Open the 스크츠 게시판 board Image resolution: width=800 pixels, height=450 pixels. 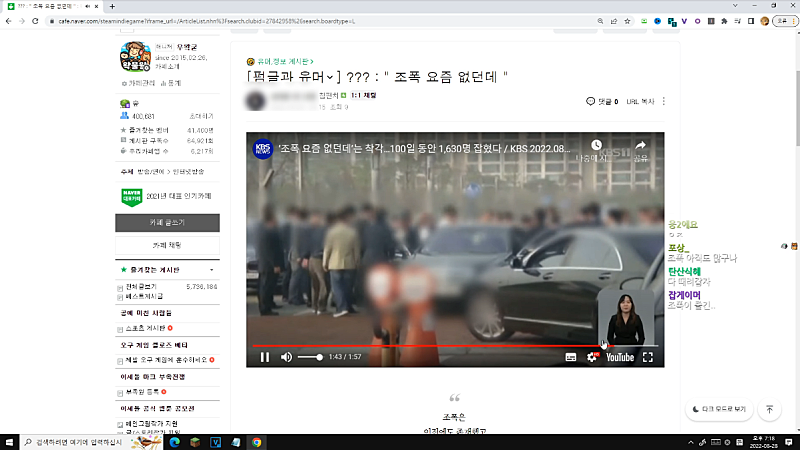145,328
